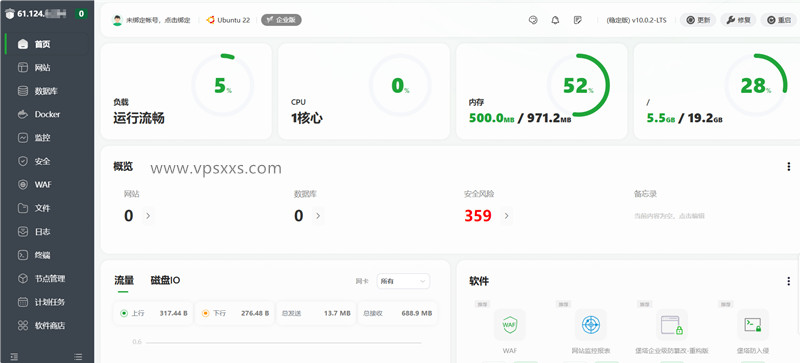Screen dimensions: 800x363
Task: Click the 总接收 688.9 MB stat
Action: pyautogui.click(x=397, y=313)
